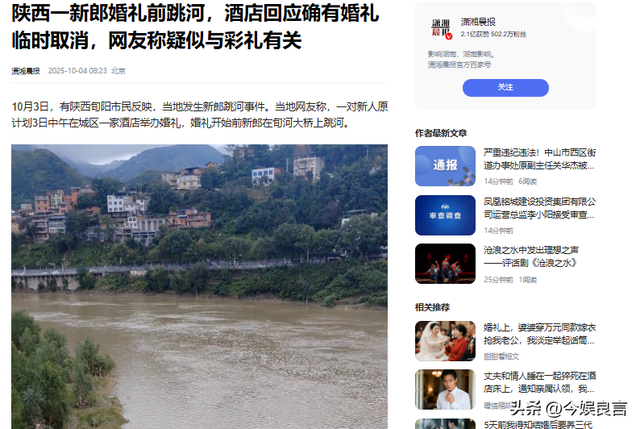Image resolution: width=640 pixels, height=429 pixels.
Task: Open the 婚礼上，婆婆穿万元同款嫁衣 story
Action: point(540,333)
